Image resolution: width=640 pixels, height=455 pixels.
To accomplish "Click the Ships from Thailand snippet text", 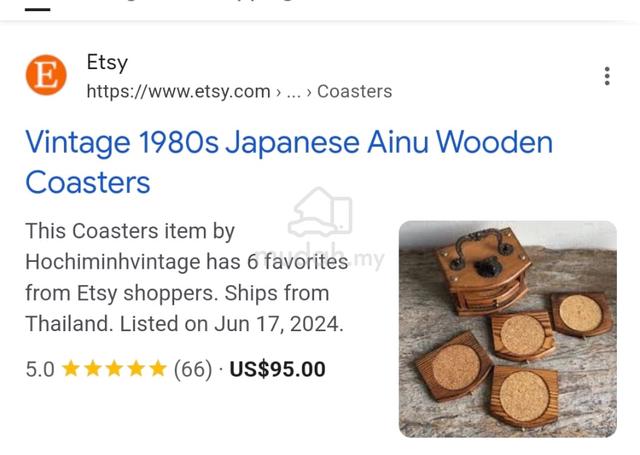I will tap(177, 309).
